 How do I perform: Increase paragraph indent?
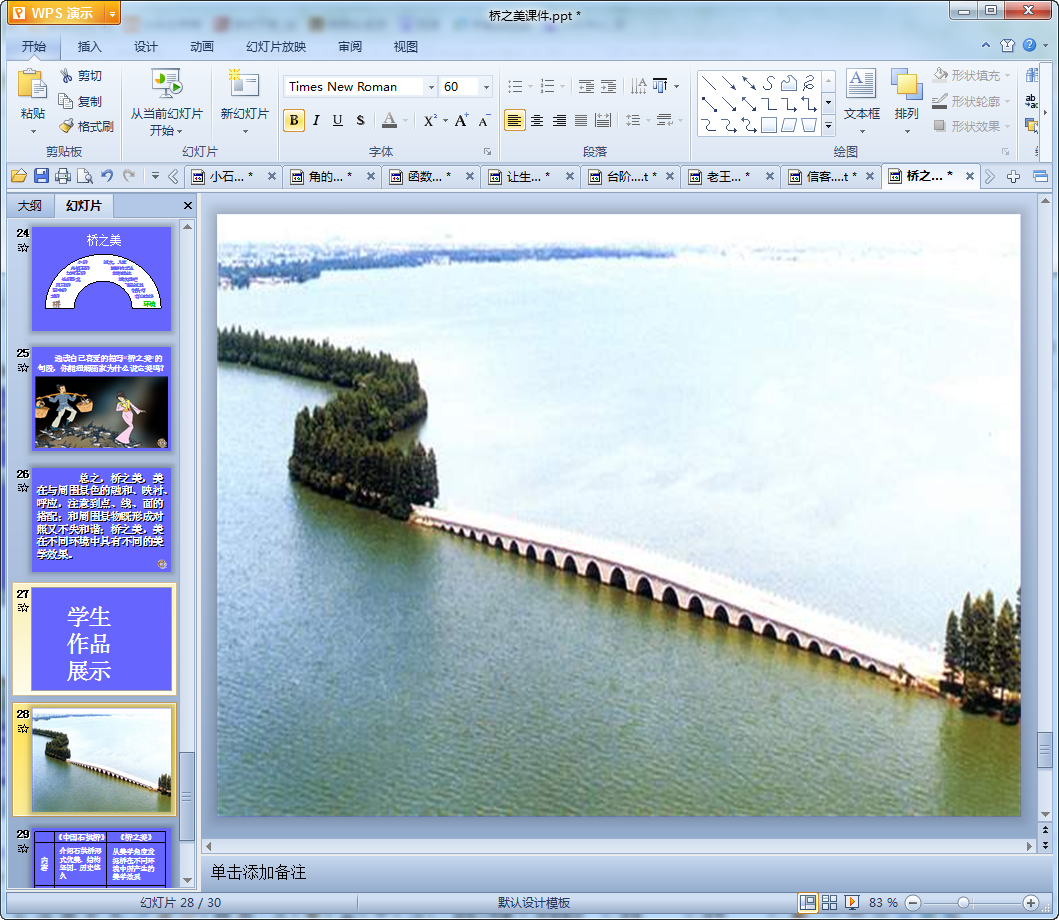click(609, 86)
